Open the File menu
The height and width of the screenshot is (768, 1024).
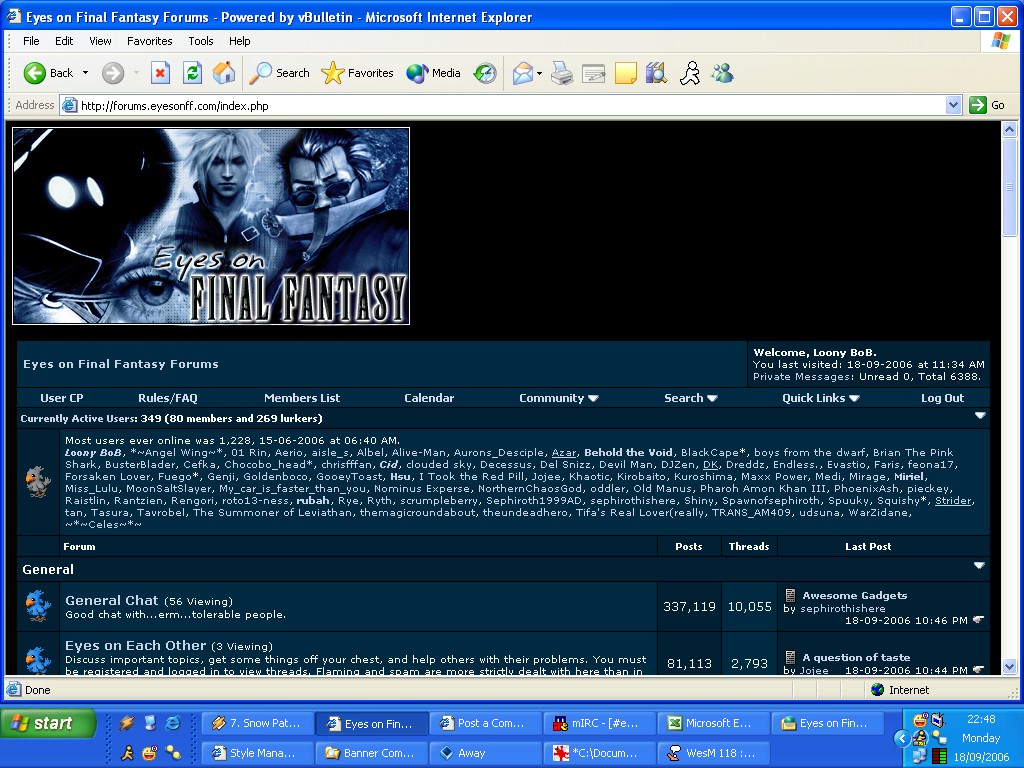31,40
